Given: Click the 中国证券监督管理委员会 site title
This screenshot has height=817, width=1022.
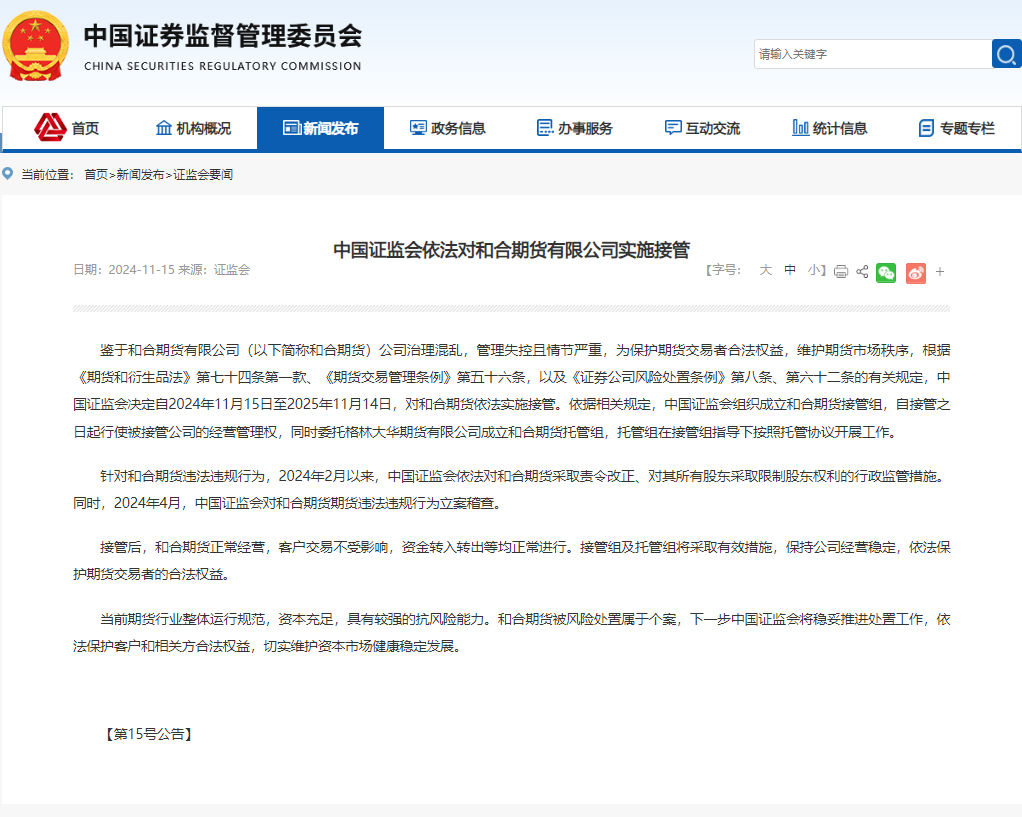Looking at the screenshot, I should pyautogui.click(x=223, y=36).
